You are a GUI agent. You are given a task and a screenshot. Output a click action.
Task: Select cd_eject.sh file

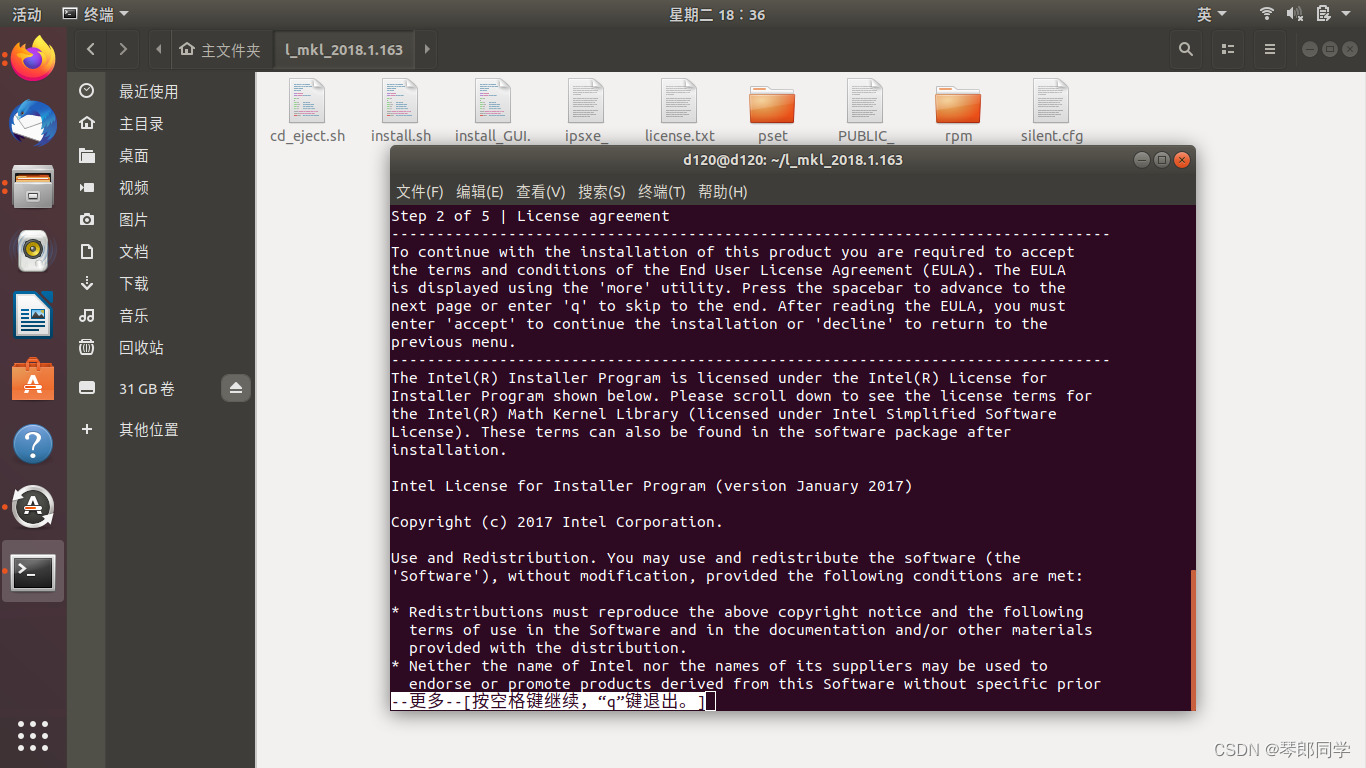[307, 111]
